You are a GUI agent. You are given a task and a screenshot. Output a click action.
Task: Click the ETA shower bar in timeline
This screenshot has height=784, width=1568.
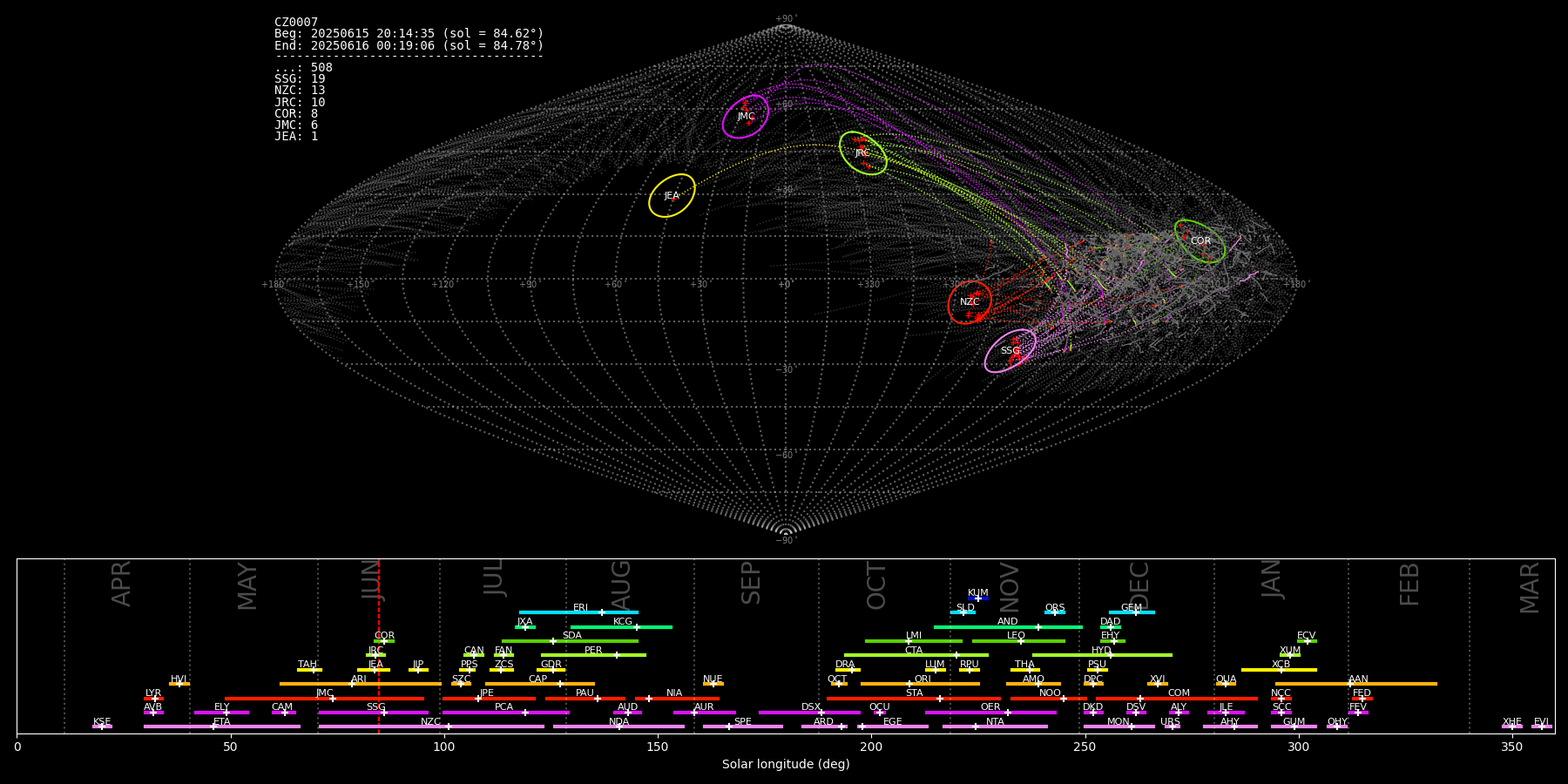point(222,727)
